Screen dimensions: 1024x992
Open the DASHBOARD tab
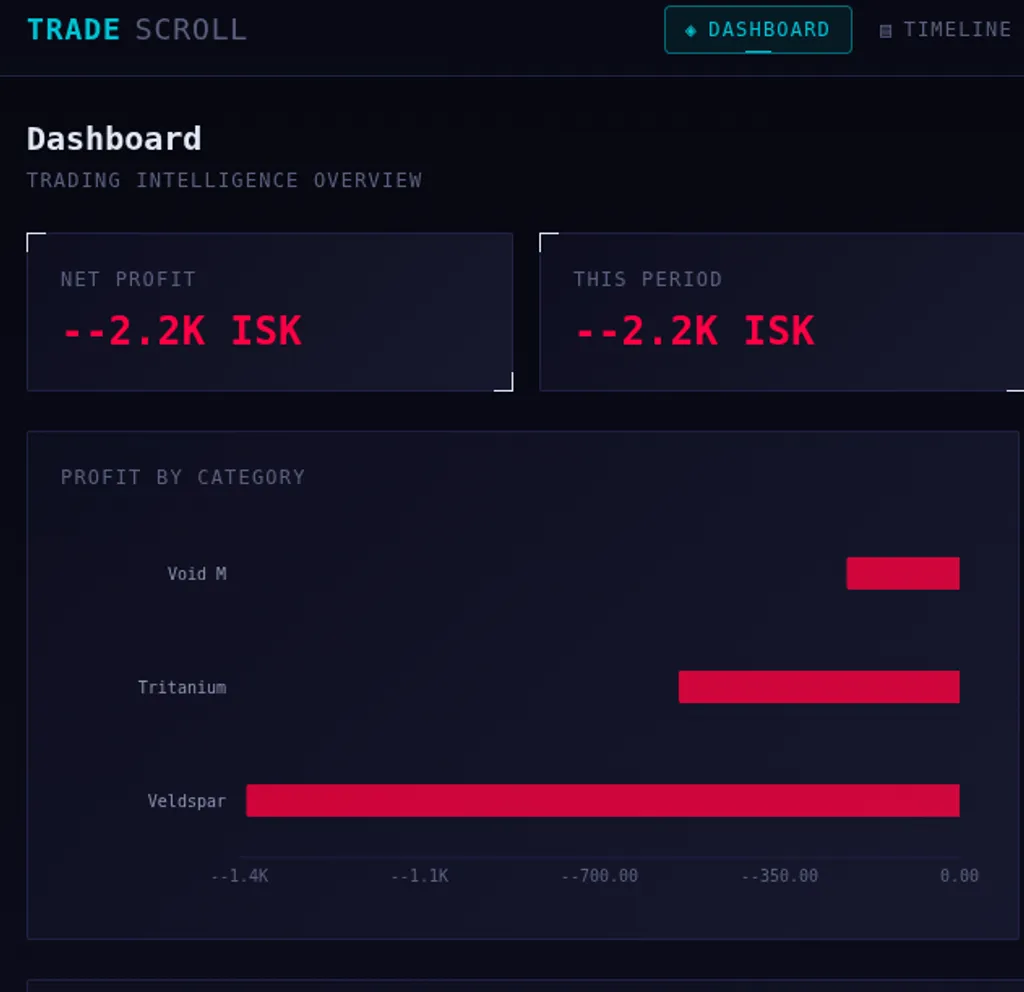click(757, 29)
